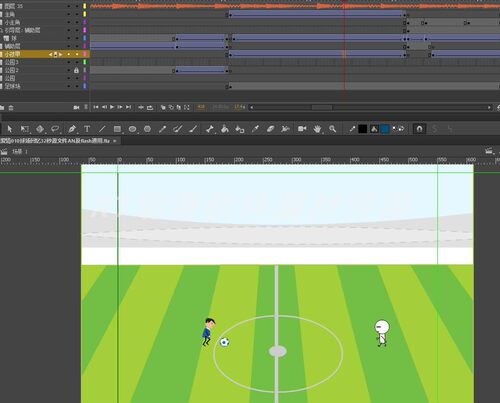Jump to the last frame
This screenshot has width=500, height=403.
pyautogui.click(x=128, y=107)
